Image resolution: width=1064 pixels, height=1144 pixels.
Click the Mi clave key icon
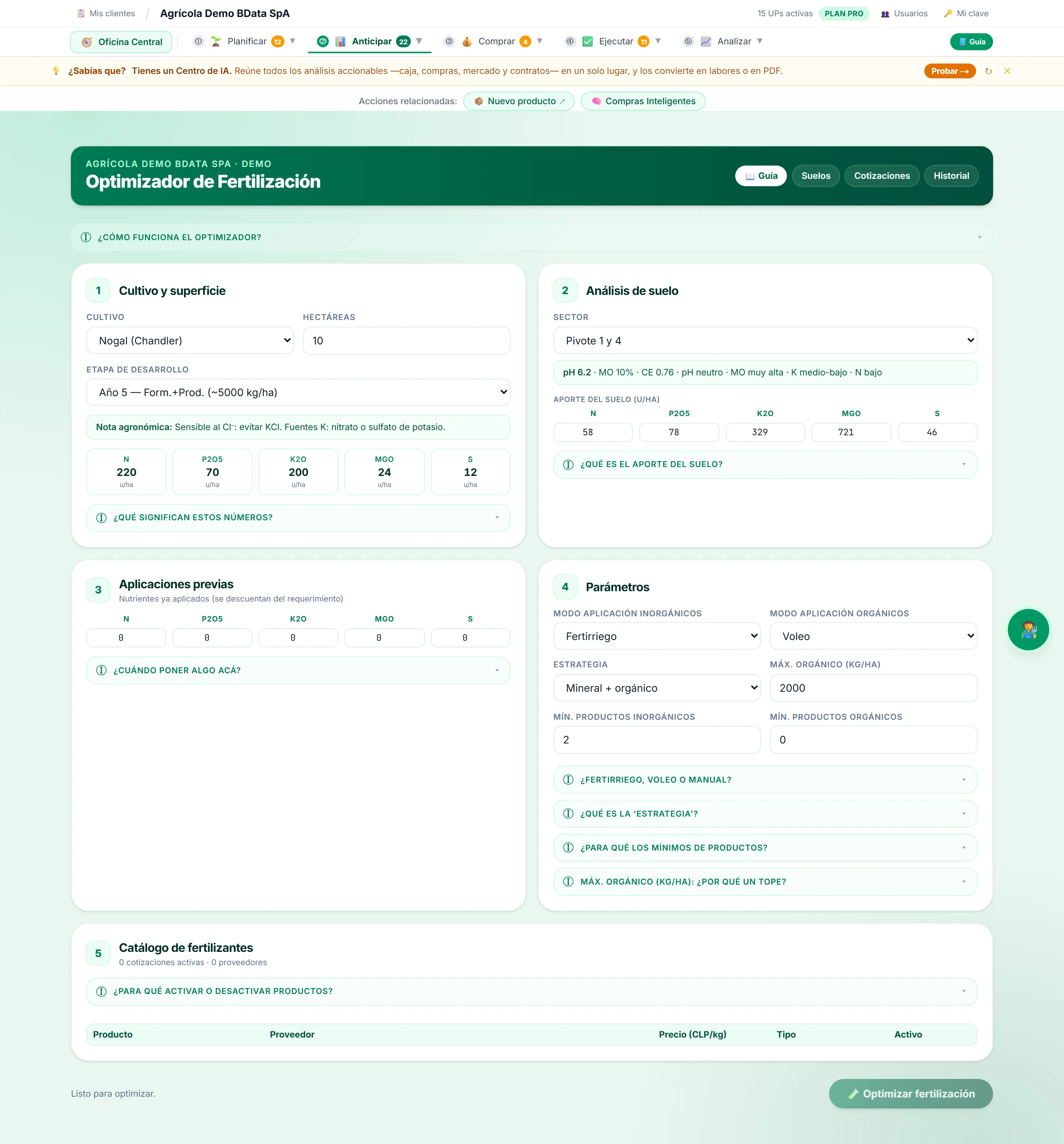[x=948, y=13]
